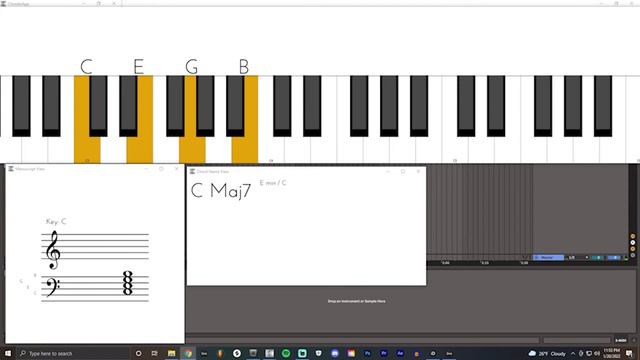Open Premiere Pro from the taskbar
640x360 pixels.
click(x=384, y=353)
